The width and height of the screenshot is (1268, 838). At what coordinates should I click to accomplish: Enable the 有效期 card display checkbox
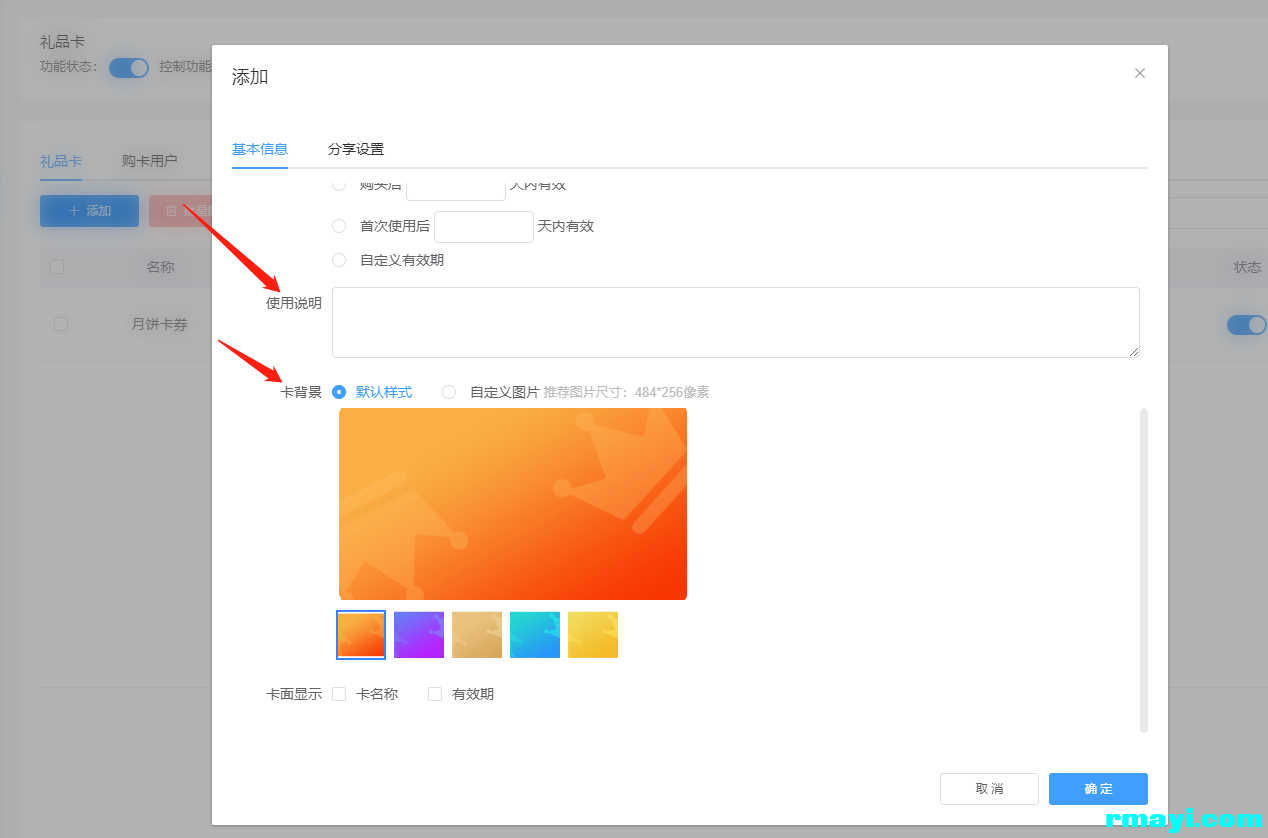pos(435,694)
